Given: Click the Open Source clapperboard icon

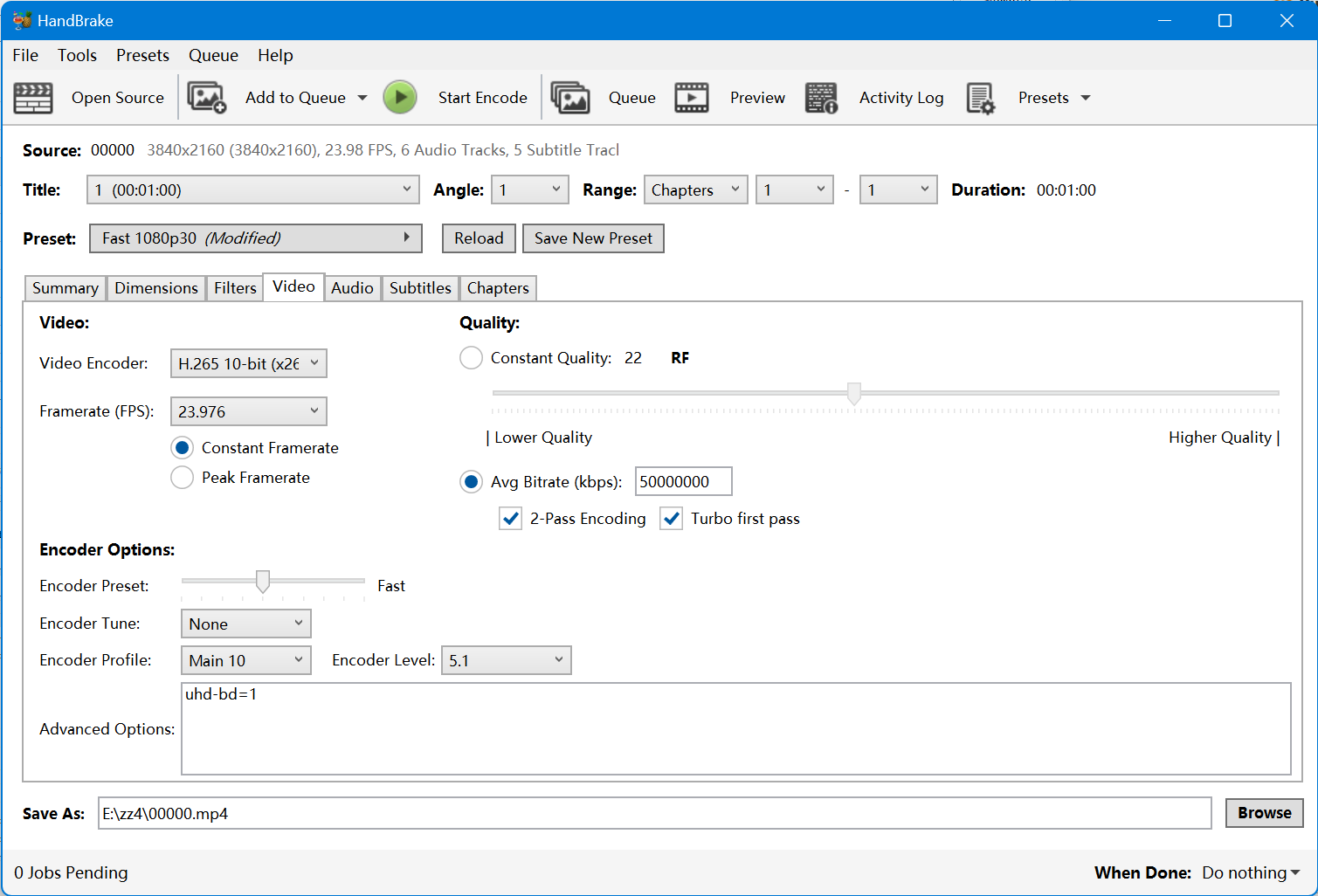Looking at the screenshot, I should click(x=33, y=98).
